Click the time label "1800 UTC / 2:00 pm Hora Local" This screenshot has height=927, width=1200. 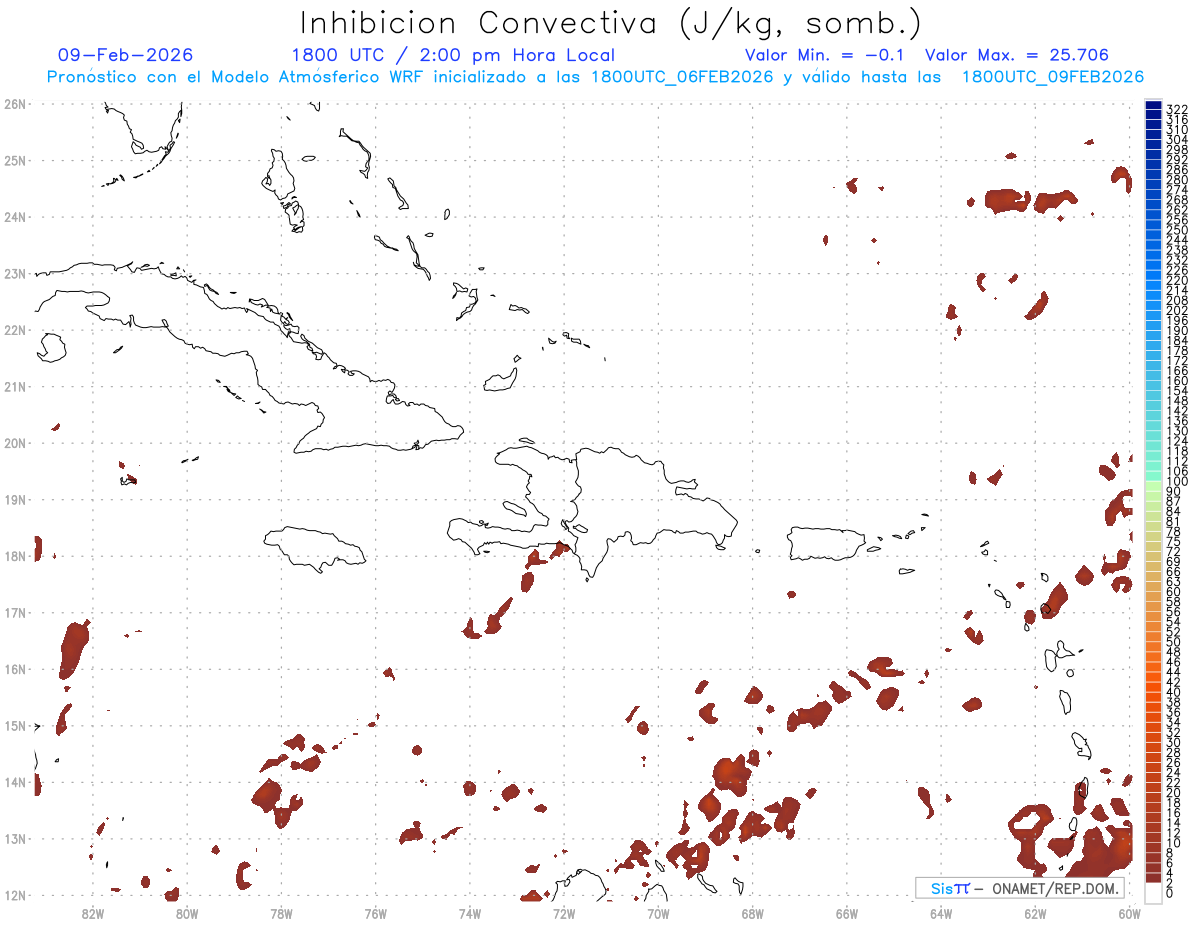[x=453, y=55]
